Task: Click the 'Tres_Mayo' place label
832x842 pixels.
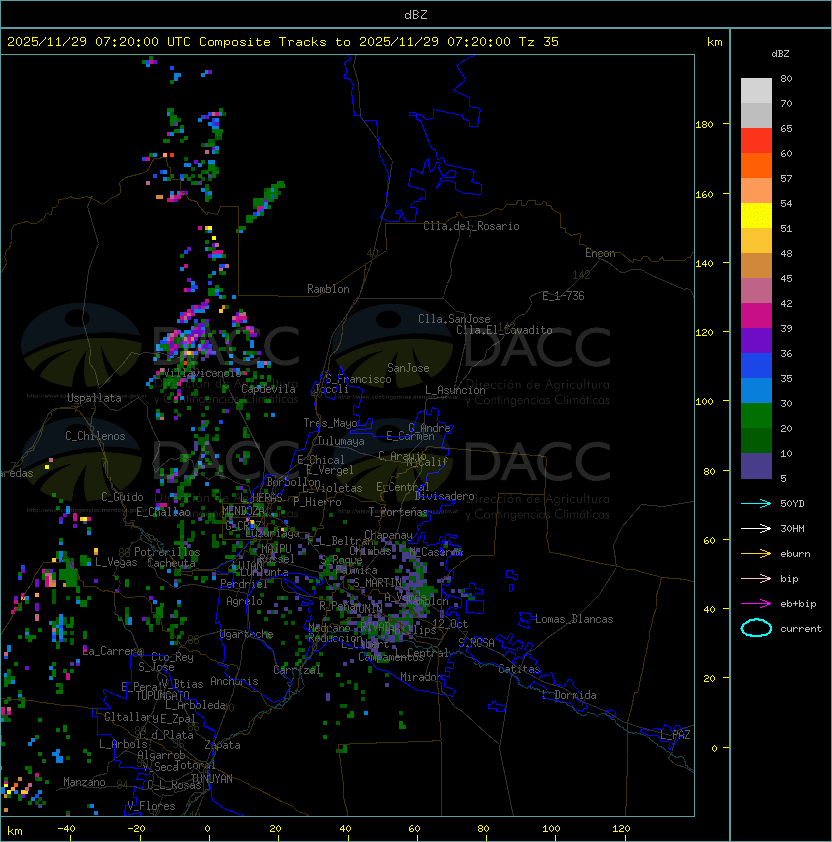Action: (x=330, y=423)
